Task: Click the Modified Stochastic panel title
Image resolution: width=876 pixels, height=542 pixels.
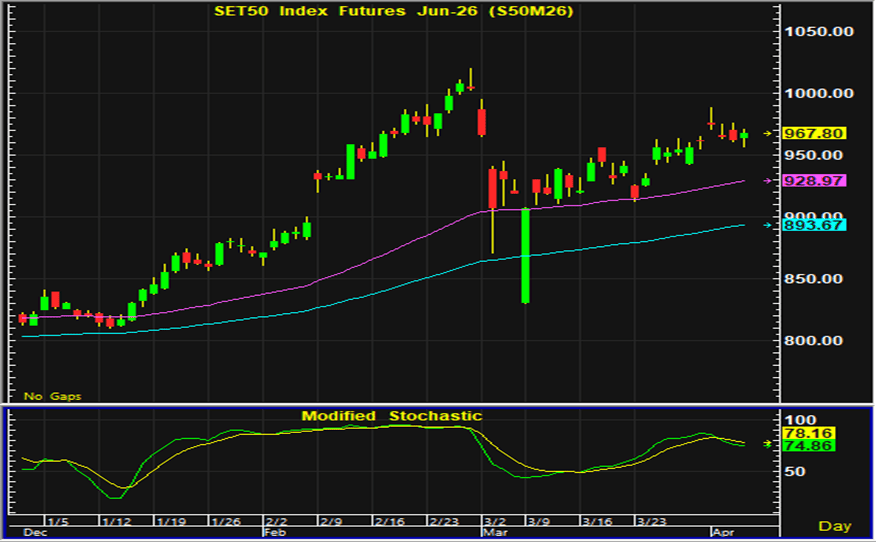Action: coord(392,416)
